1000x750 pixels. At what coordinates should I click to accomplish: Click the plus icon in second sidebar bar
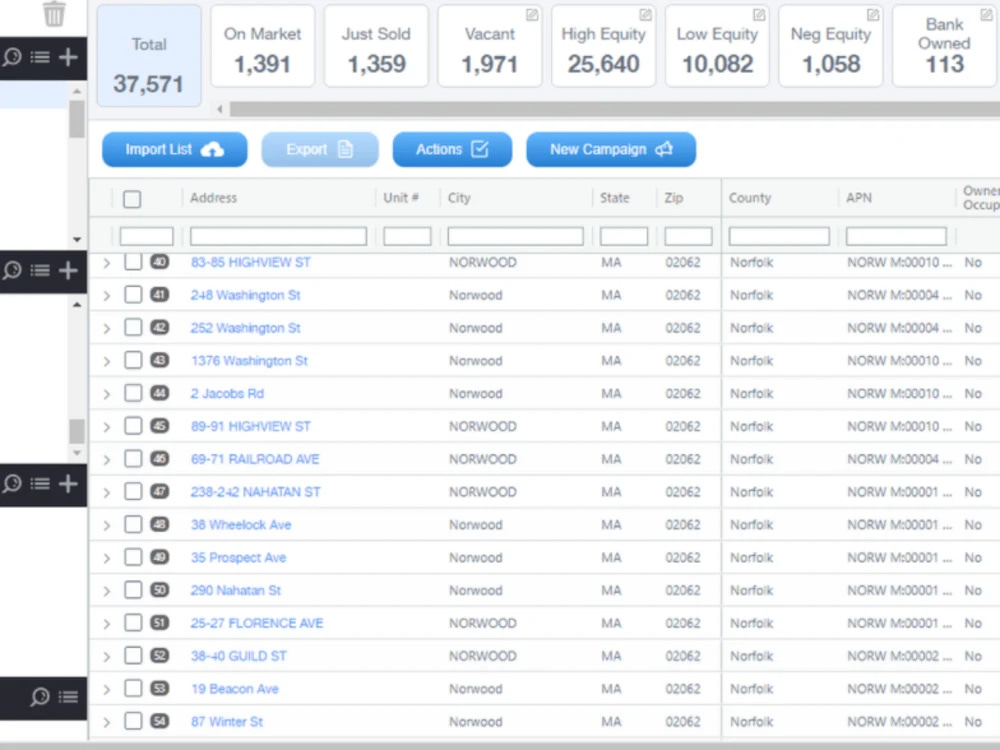(68, 271)
